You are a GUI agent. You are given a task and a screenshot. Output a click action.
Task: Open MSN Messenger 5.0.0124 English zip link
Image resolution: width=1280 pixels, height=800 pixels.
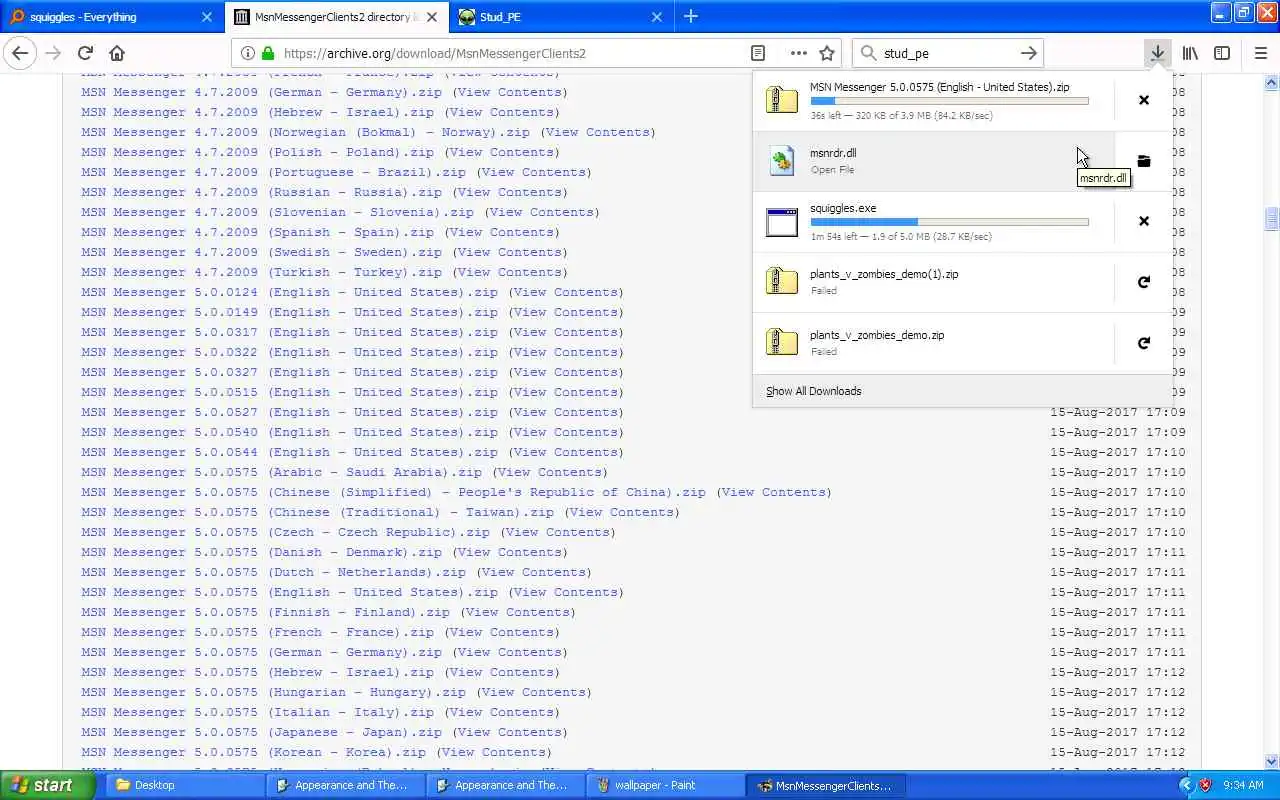pos(289,292)
